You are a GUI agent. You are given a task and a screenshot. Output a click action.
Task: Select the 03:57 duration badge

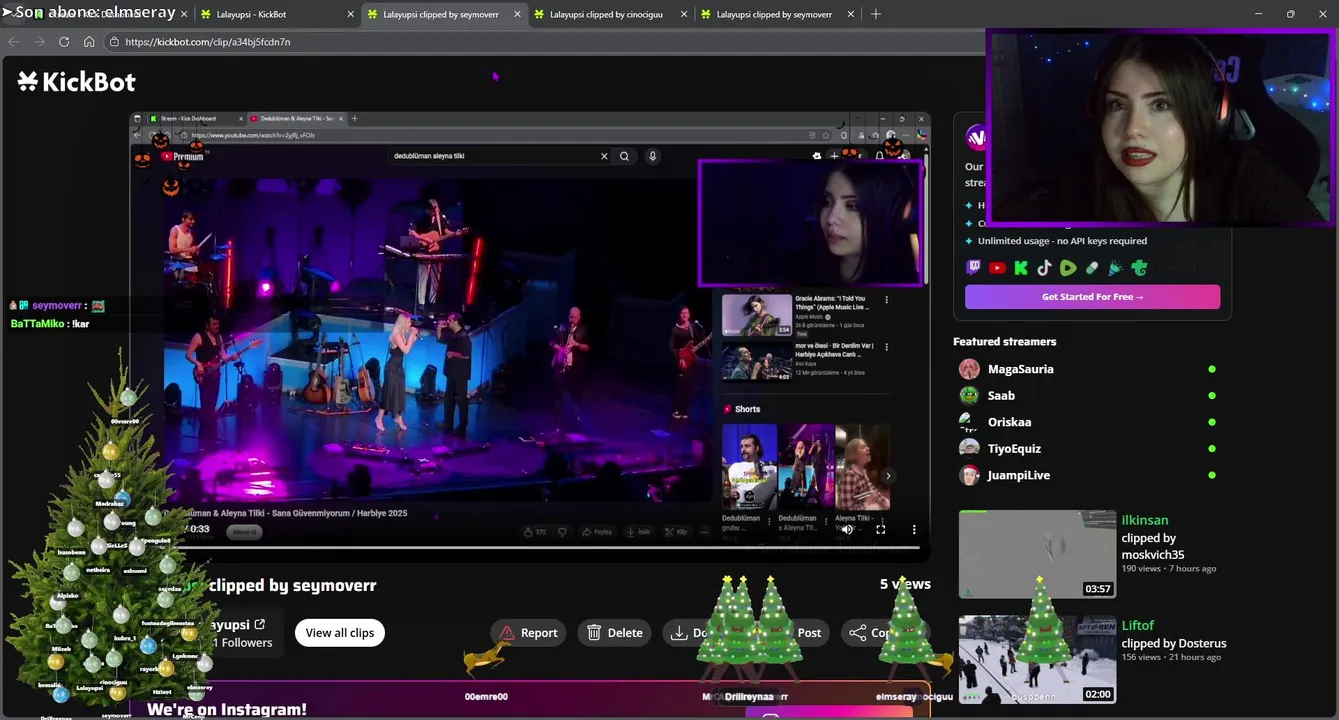tap(1098, 589)
